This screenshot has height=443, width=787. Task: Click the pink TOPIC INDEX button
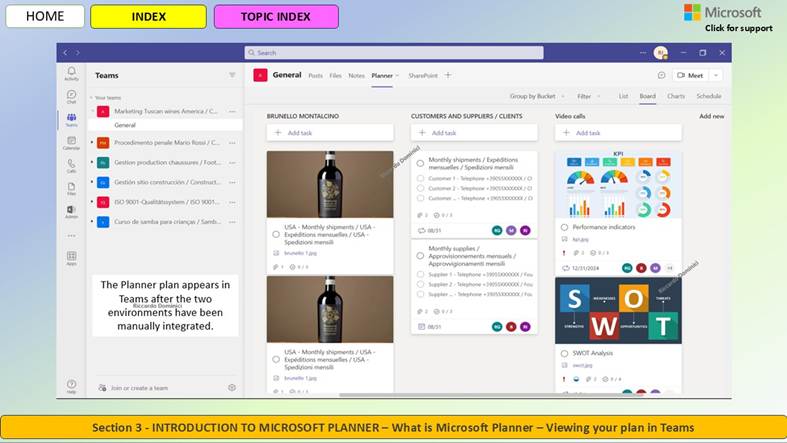click(x=276, y=17)
